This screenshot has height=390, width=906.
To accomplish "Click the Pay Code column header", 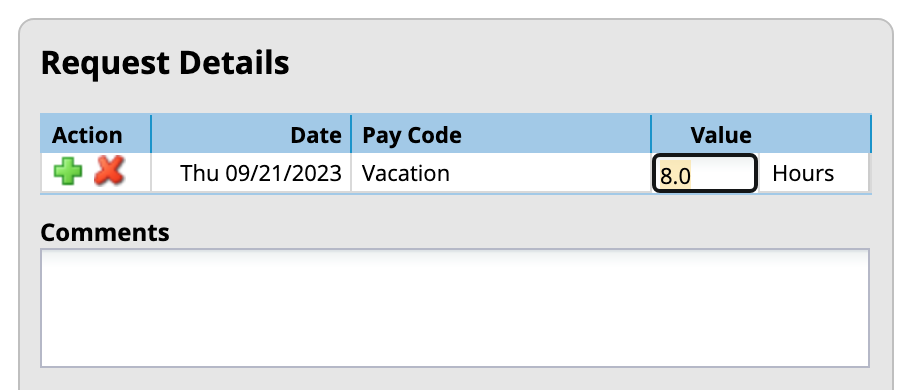I will click(412, 135).
